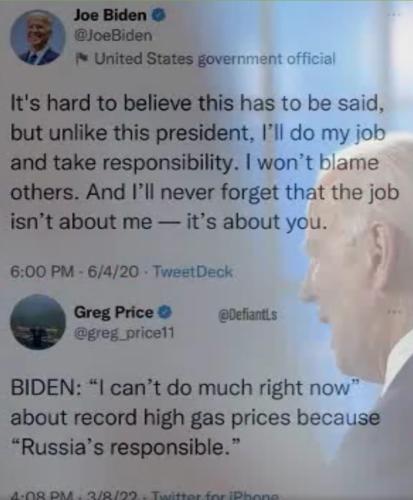Viewport: 413px width, 500px height.
Task: Open the more options dots on Greg Price's tweet
Action: 395,312
